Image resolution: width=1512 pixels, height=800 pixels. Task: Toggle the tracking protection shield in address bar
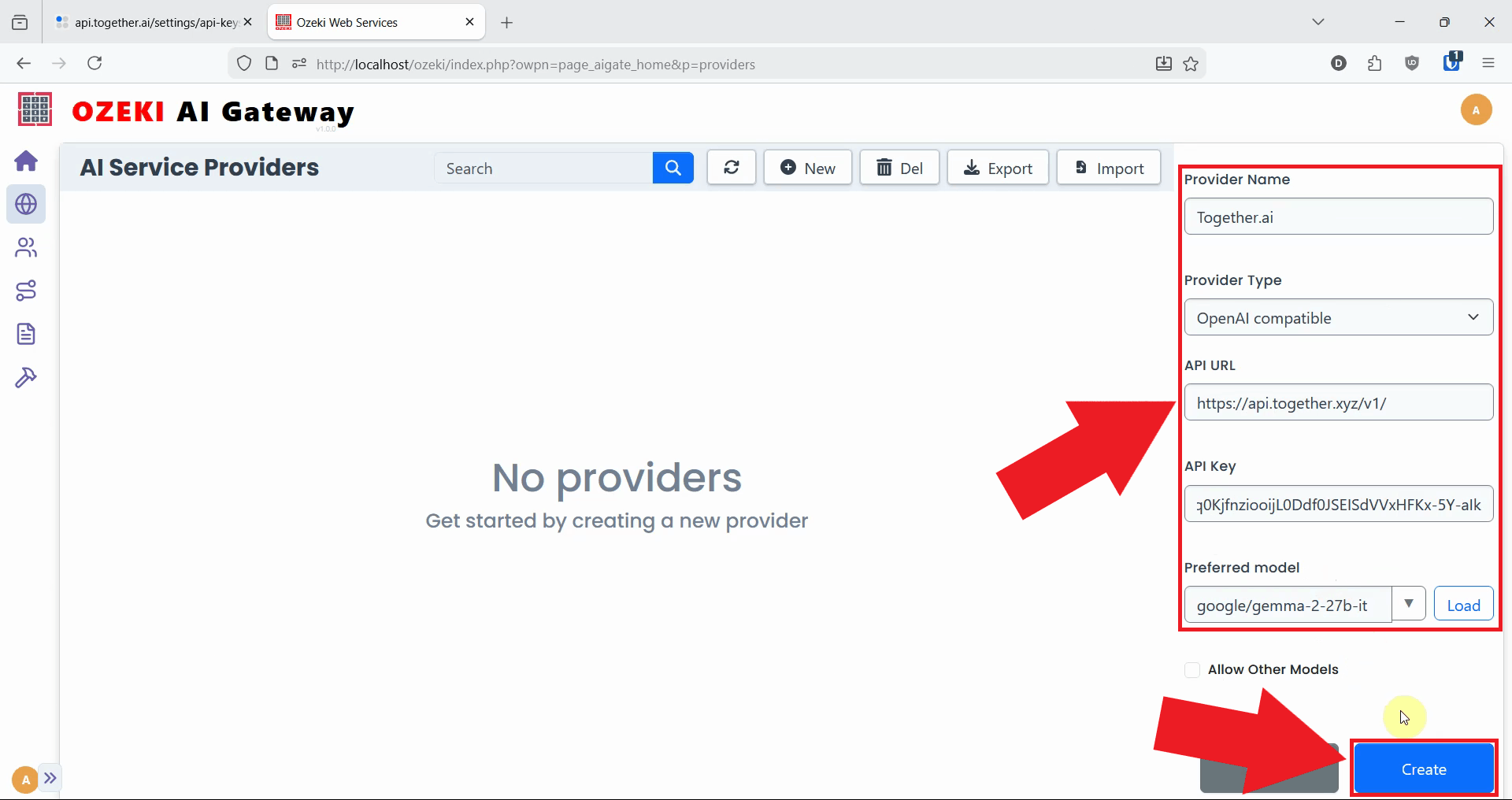pyautogui.click(x=244, y=64)
